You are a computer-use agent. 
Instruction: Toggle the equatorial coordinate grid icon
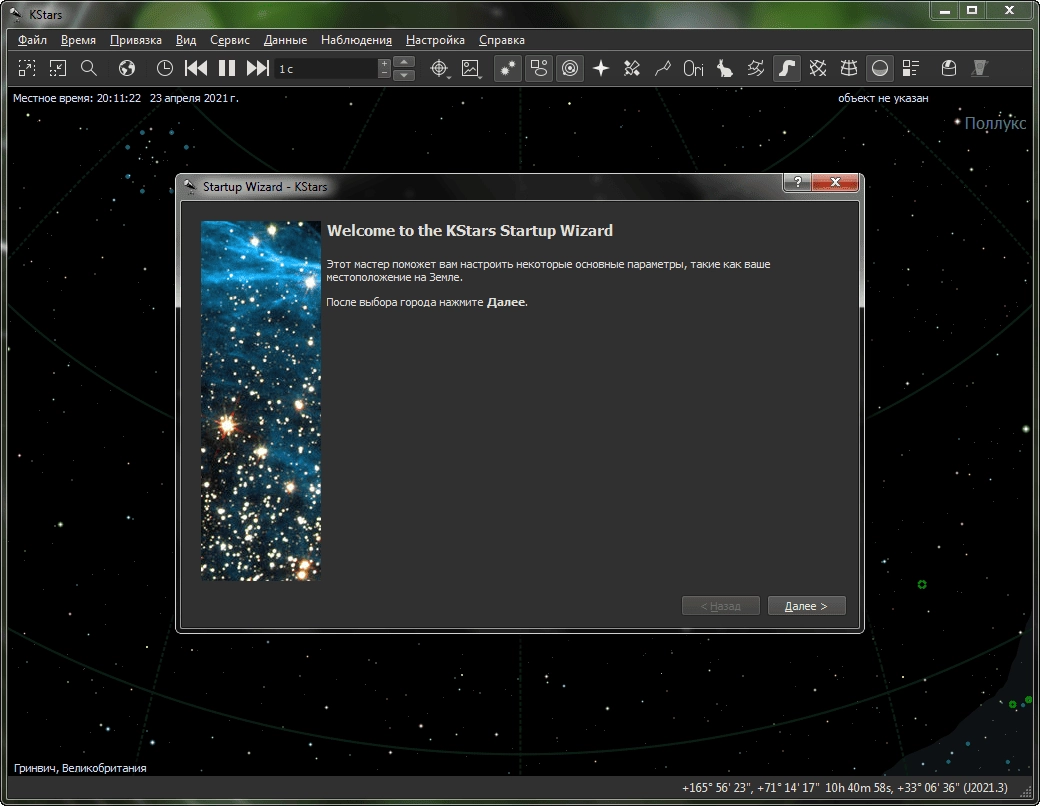pyautogui.click(x=818, y=68)
